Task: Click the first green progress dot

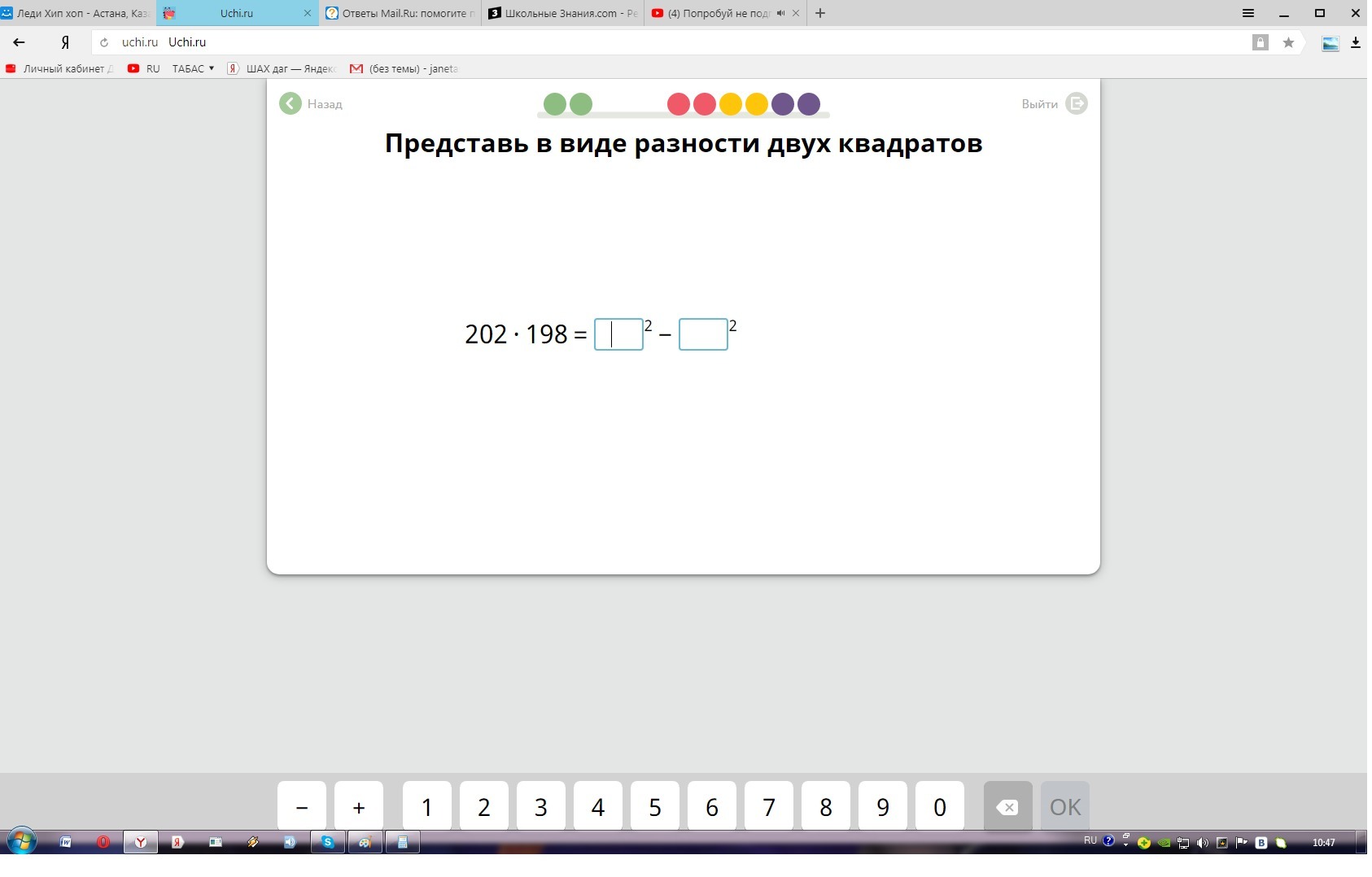Action: [555, 103]
